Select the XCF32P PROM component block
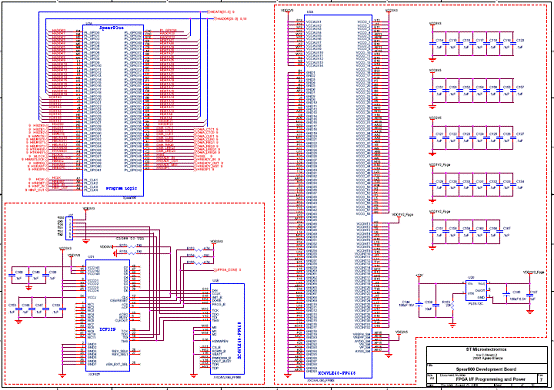This screenshot has height=390, width=554. 107,315
